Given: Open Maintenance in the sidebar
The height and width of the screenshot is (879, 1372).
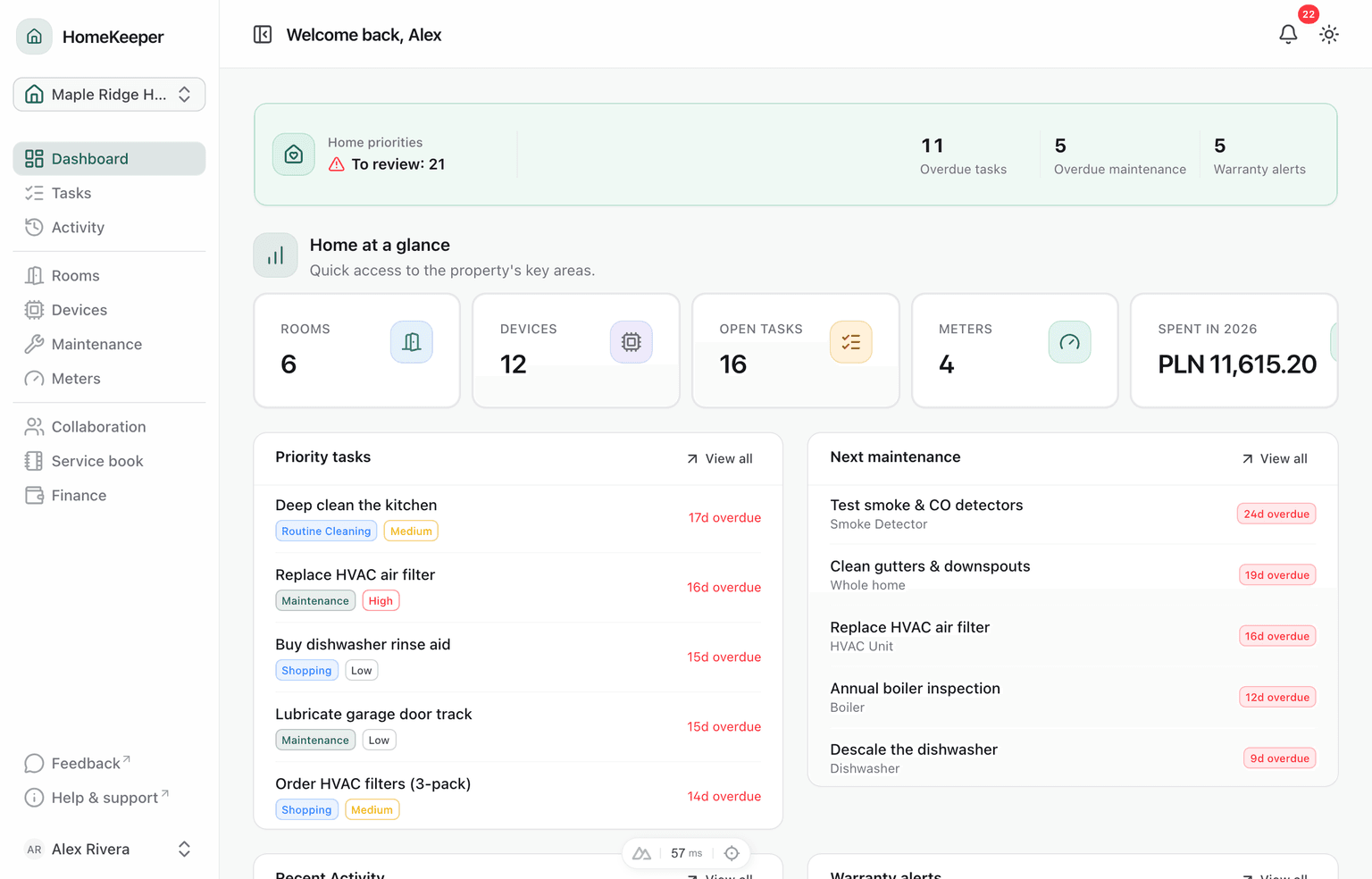Looking at the screenshot, I should pyautogui.click(x=109, y=345).
